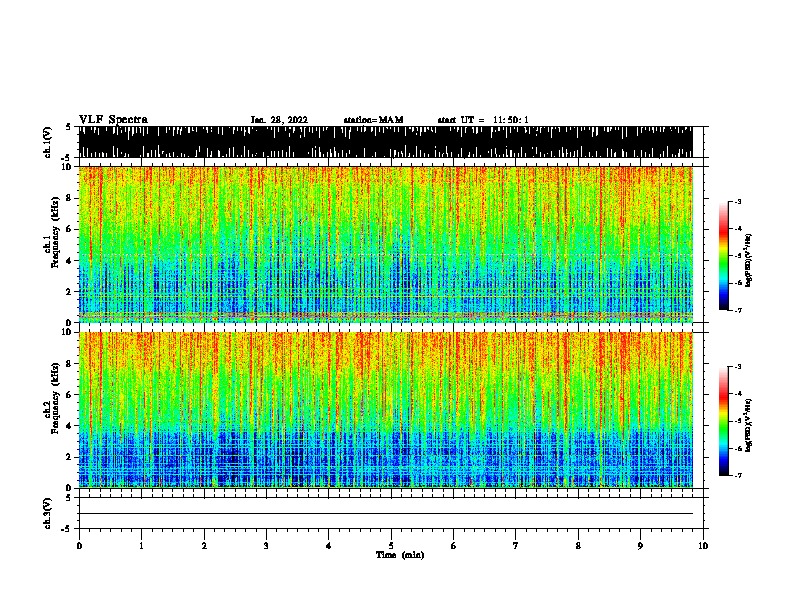Viewport: 792px width, 612px height.
Task: Click the 'ch.1(V)' waveform axis label
Action: [47, 142]
